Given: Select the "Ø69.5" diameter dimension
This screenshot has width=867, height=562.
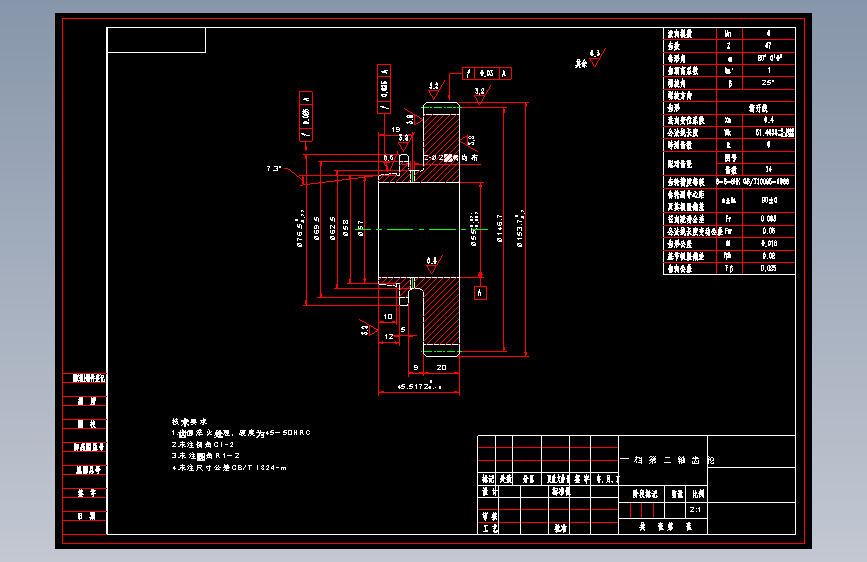Looking at the screenshot, I should tap(317, 228).
